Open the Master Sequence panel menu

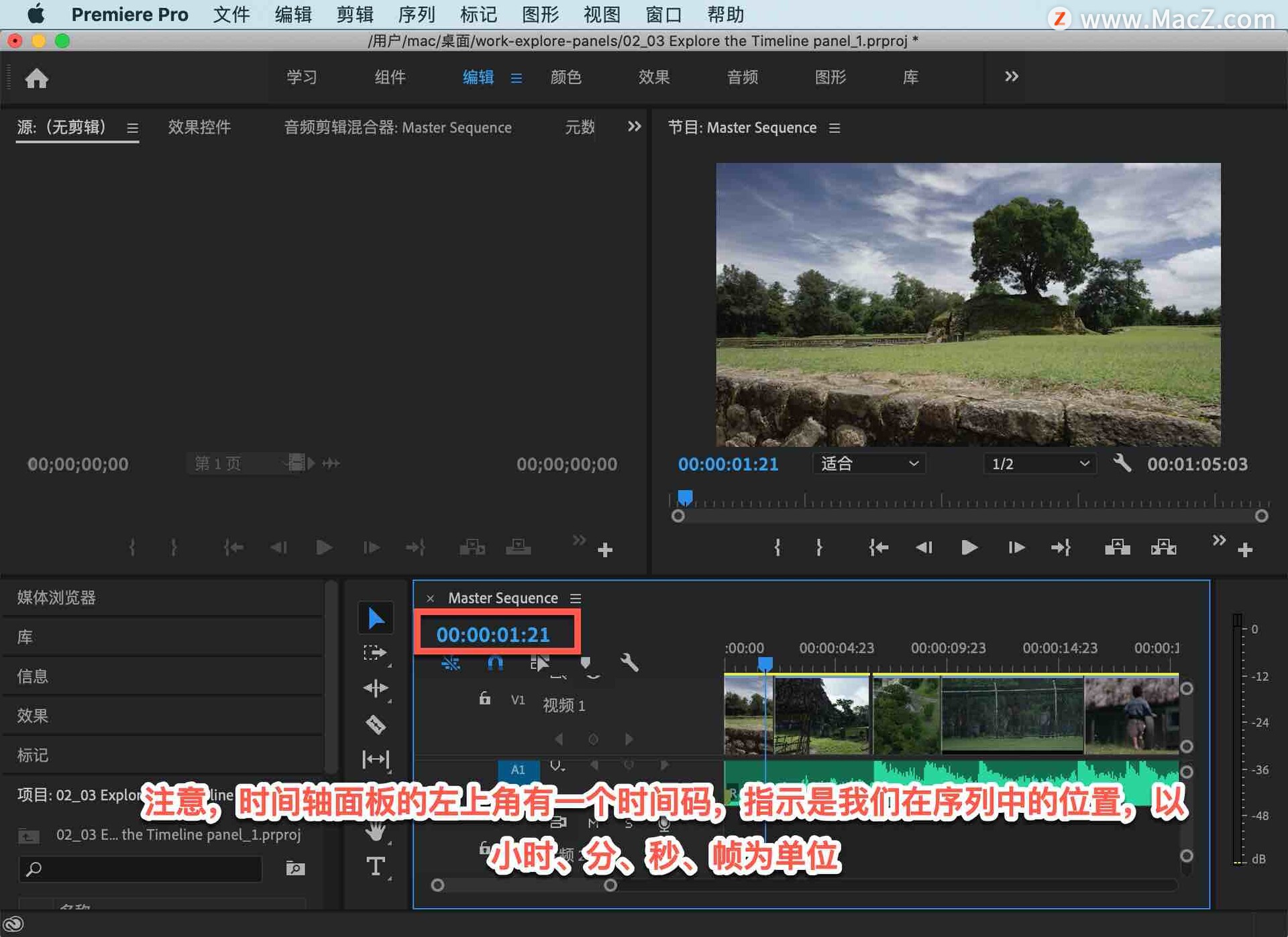point(576,598)
